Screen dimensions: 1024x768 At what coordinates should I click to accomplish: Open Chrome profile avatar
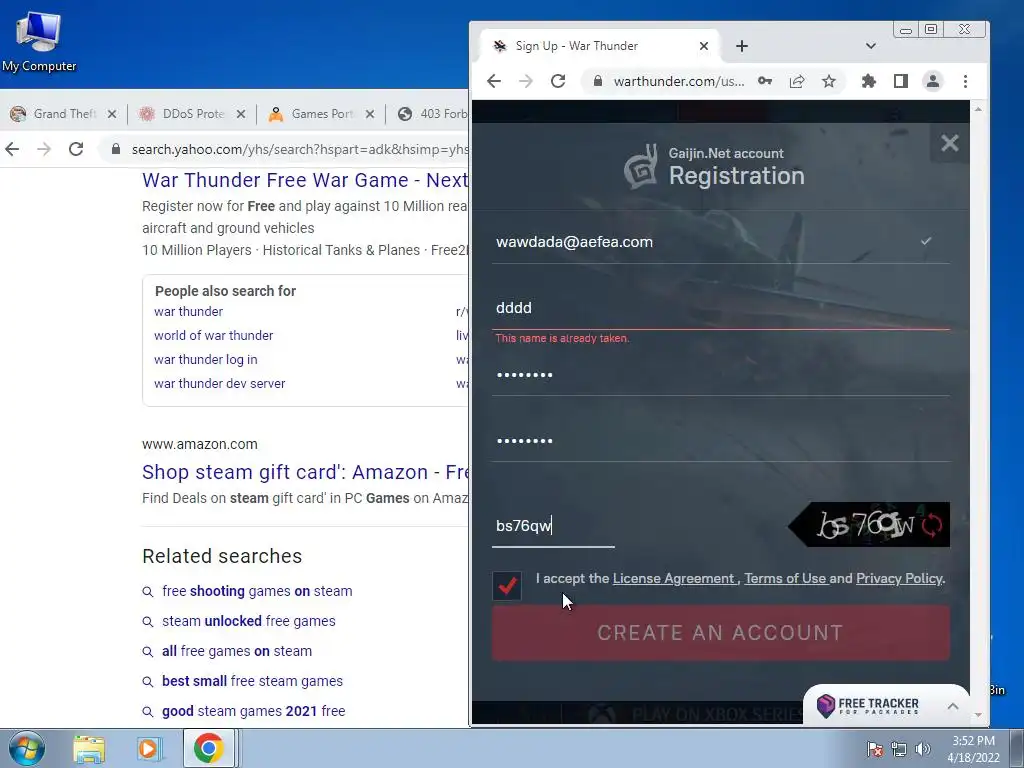click(x=933, y=81)
